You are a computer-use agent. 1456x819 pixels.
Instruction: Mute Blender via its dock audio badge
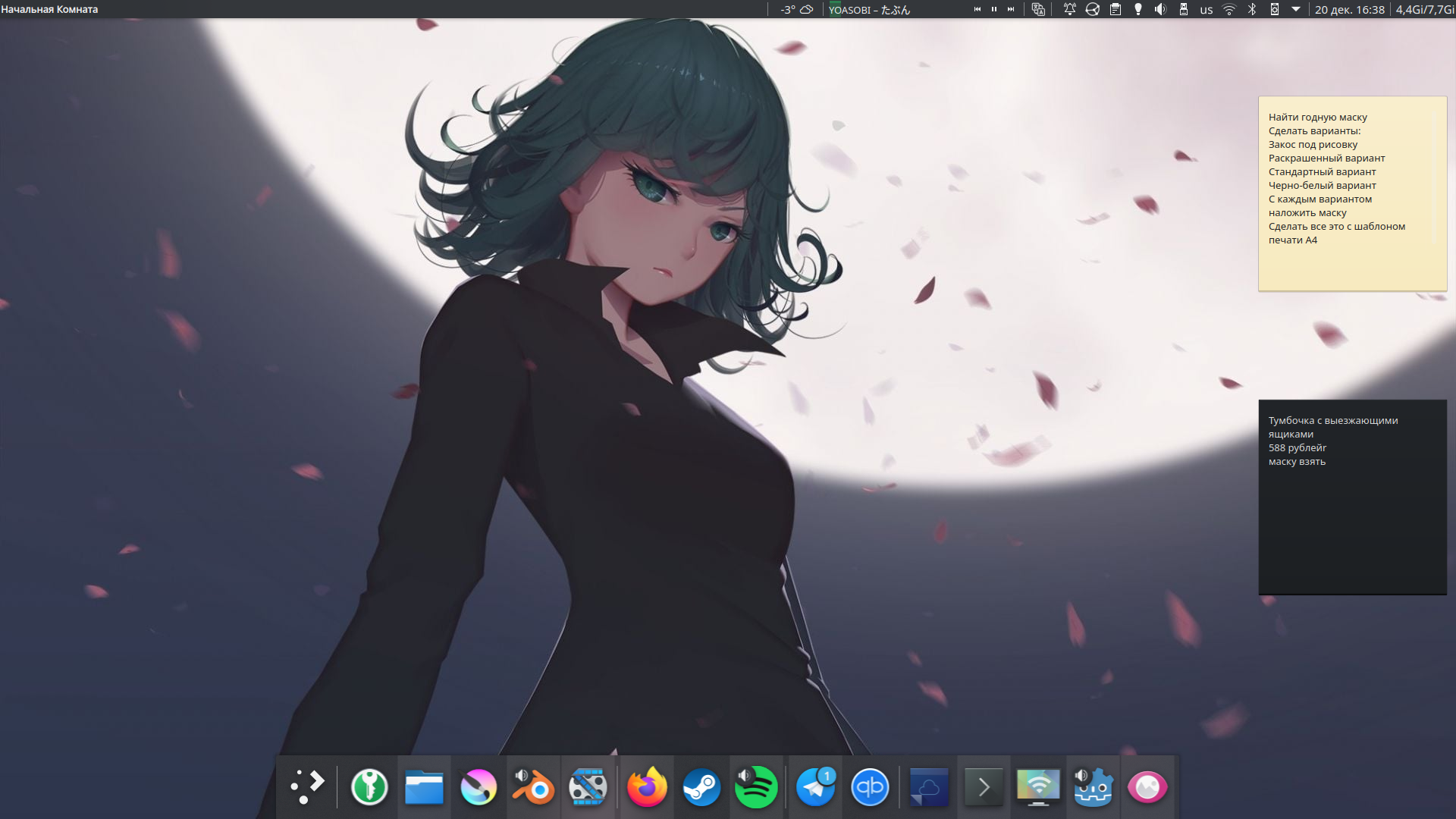pyautogui.click(x=522, y=775)
